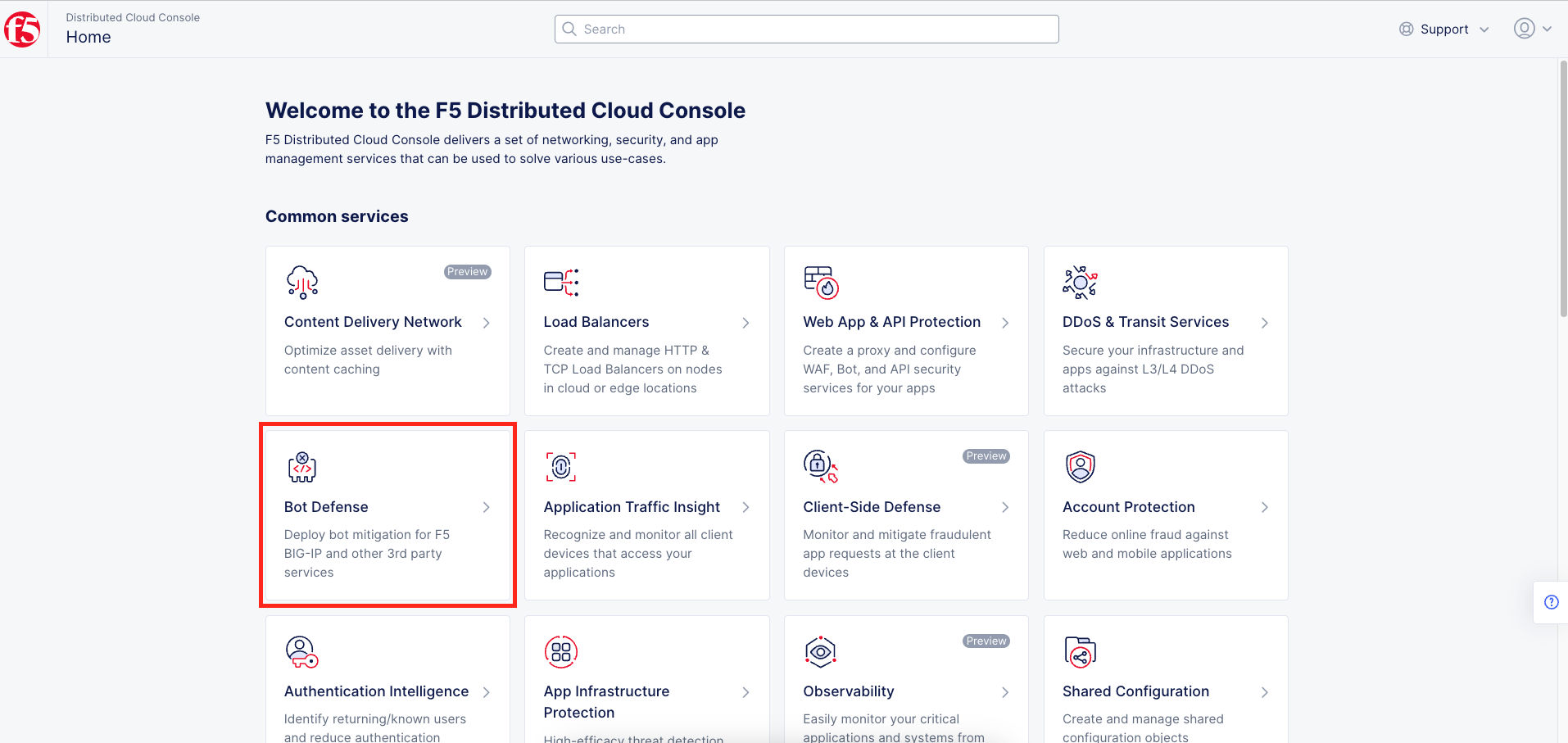The width and height of the screenshot is (1568, 743).
Task: Click the Authentication Intelligence key icon
Action: coord(301,650)
